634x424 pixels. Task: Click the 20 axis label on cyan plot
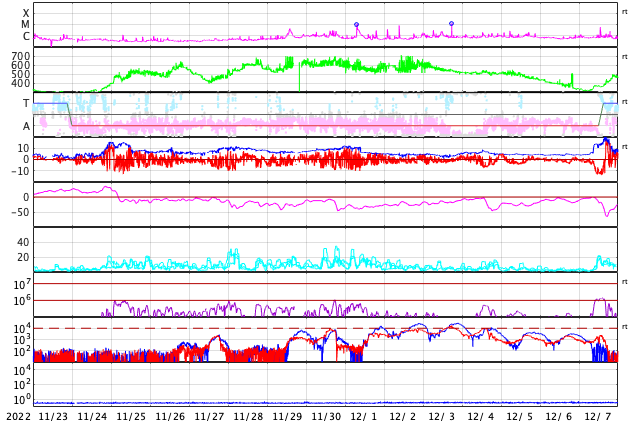pyautogui.click(x=23, y=257)
